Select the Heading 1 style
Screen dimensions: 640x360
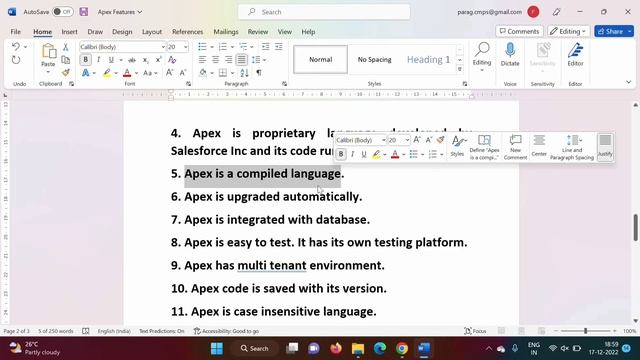(428, 60)
